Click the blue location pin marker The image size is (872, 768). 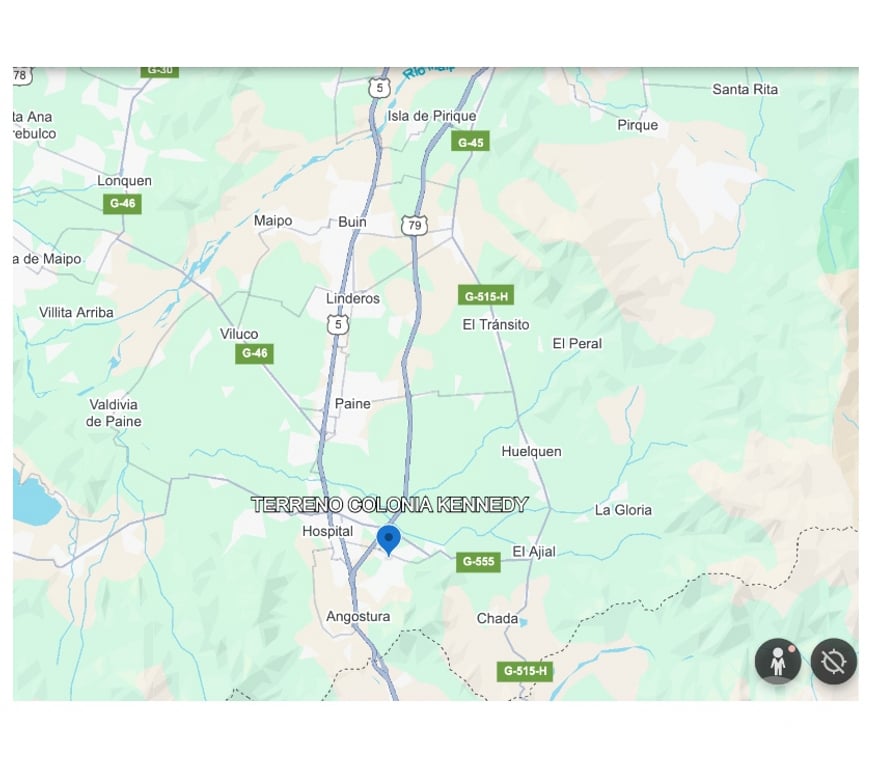(388, 541)
